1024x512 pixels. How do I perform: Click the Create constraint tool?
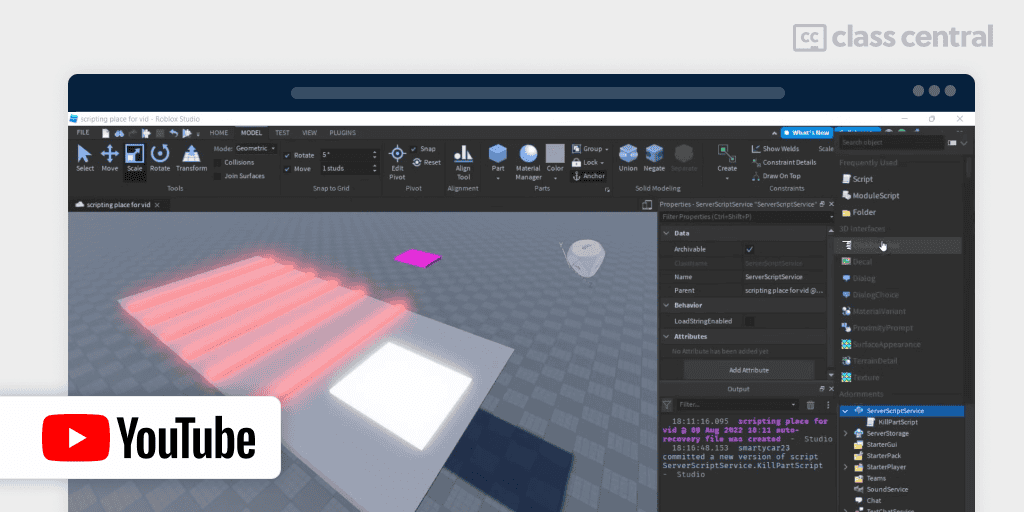pos(727,159)
